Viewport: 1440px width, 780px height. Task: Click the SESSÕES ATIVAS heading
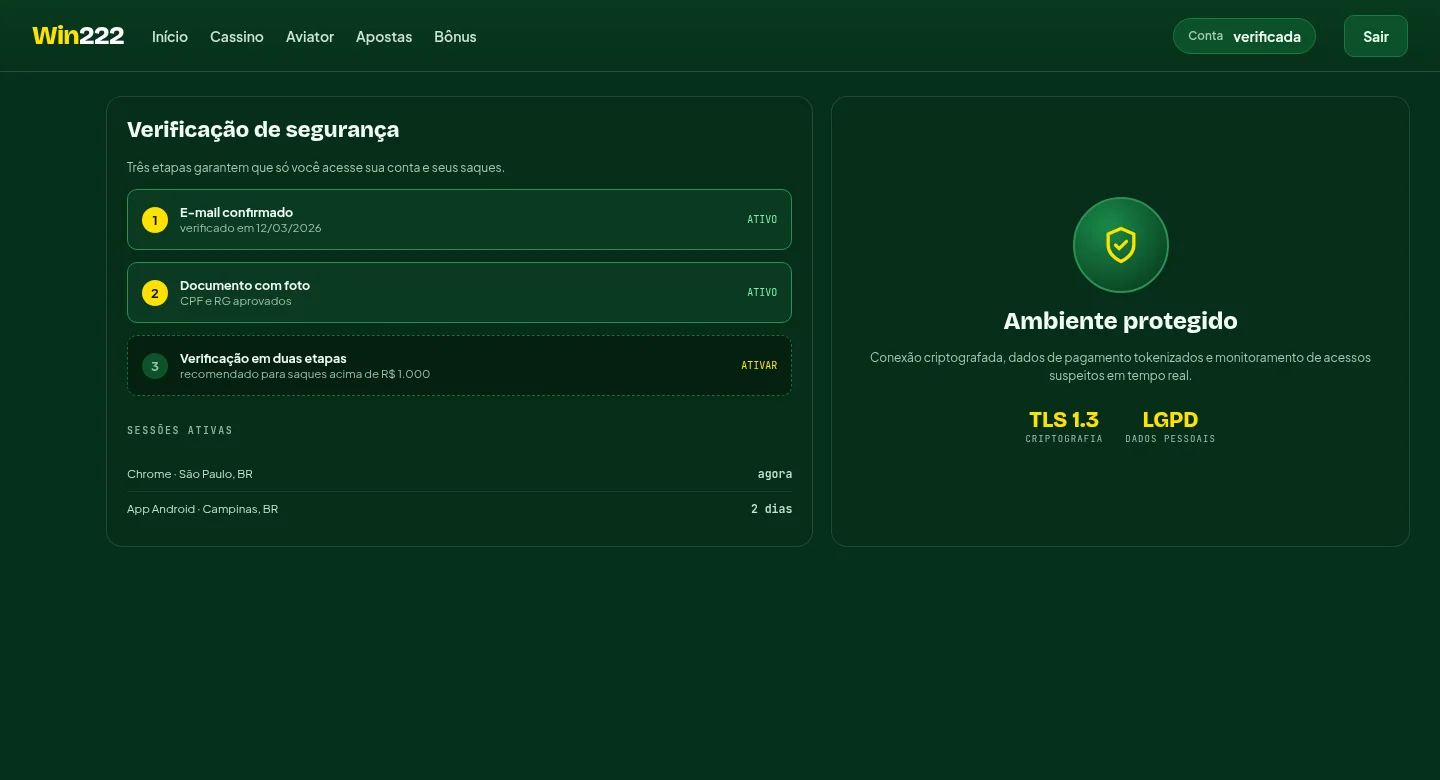tap(180, 430)
